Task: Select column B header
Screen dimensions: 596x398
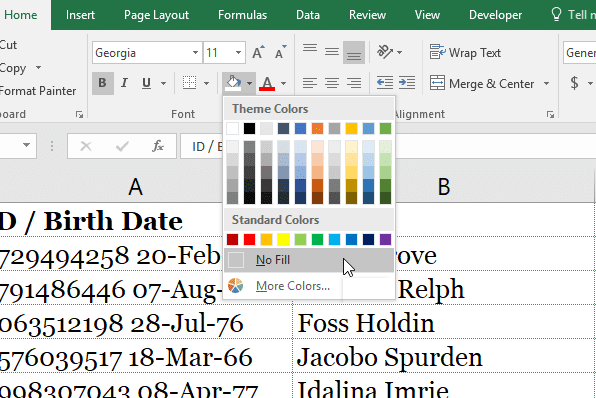Action: pos(444,187)
